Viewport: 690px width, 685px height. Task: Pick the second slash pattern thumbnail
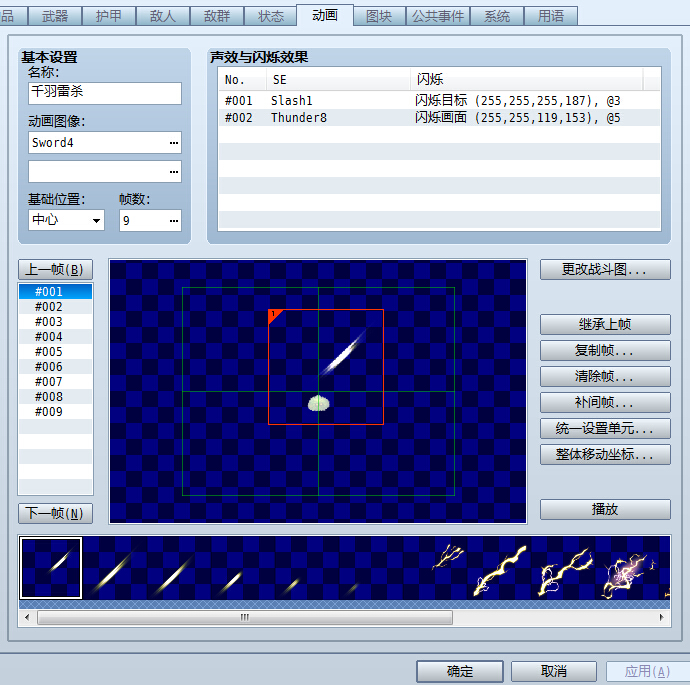point(114,568)
